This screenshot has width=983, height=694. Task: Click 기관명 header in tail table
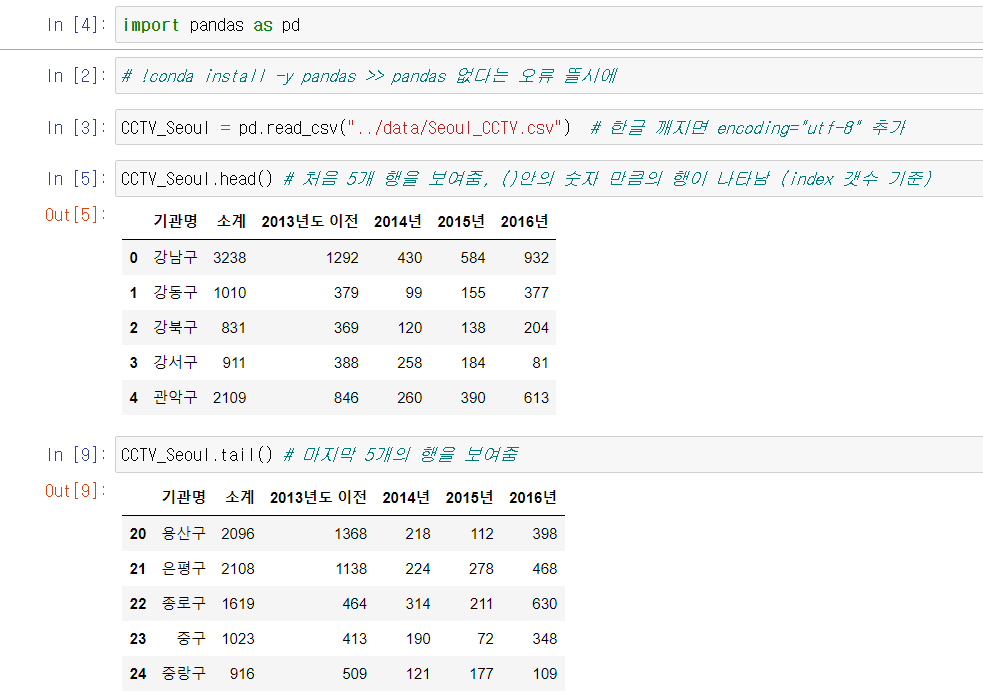click(184, 497)
